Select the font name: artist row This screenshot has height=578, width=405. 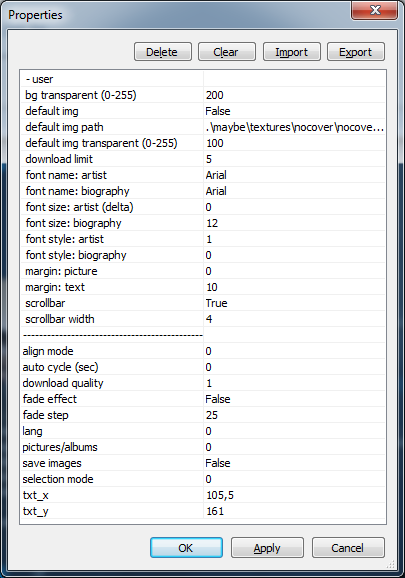tap(203, 175)
